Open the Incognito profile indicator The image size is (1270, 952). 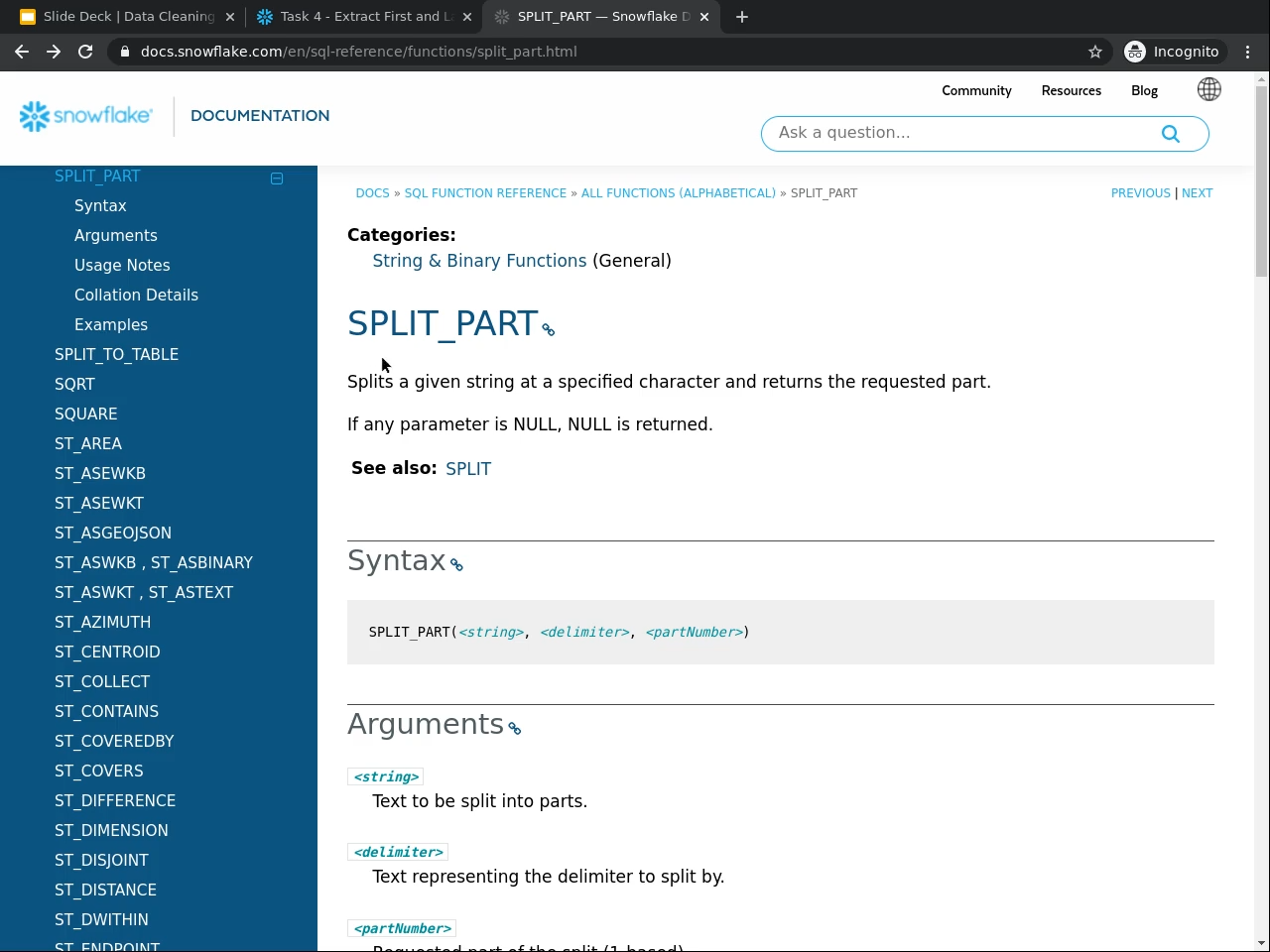click(x=1172, y=52)
